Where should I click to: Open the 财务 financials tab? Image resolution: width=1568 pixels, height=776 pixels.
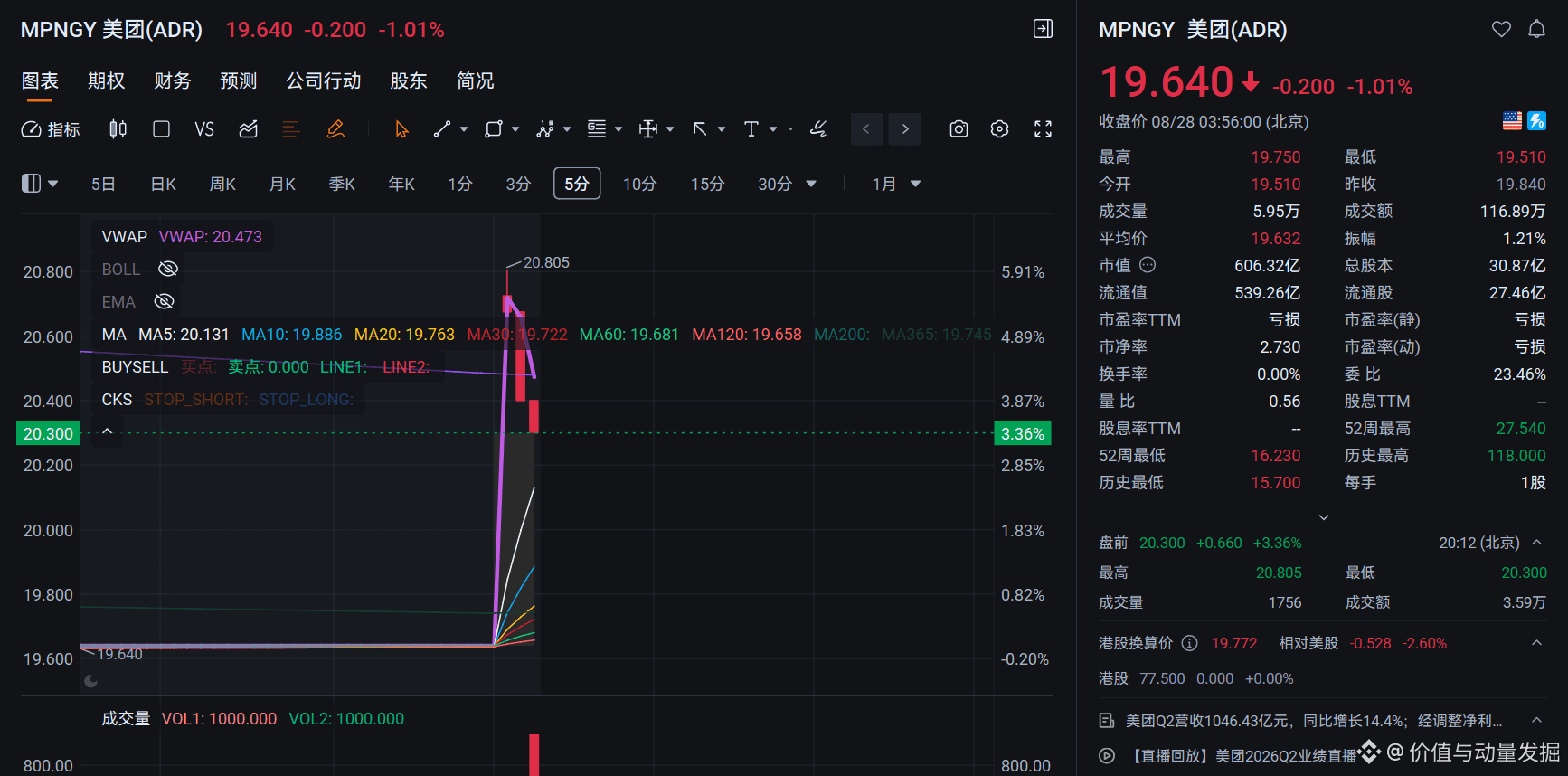click(172, 80)
